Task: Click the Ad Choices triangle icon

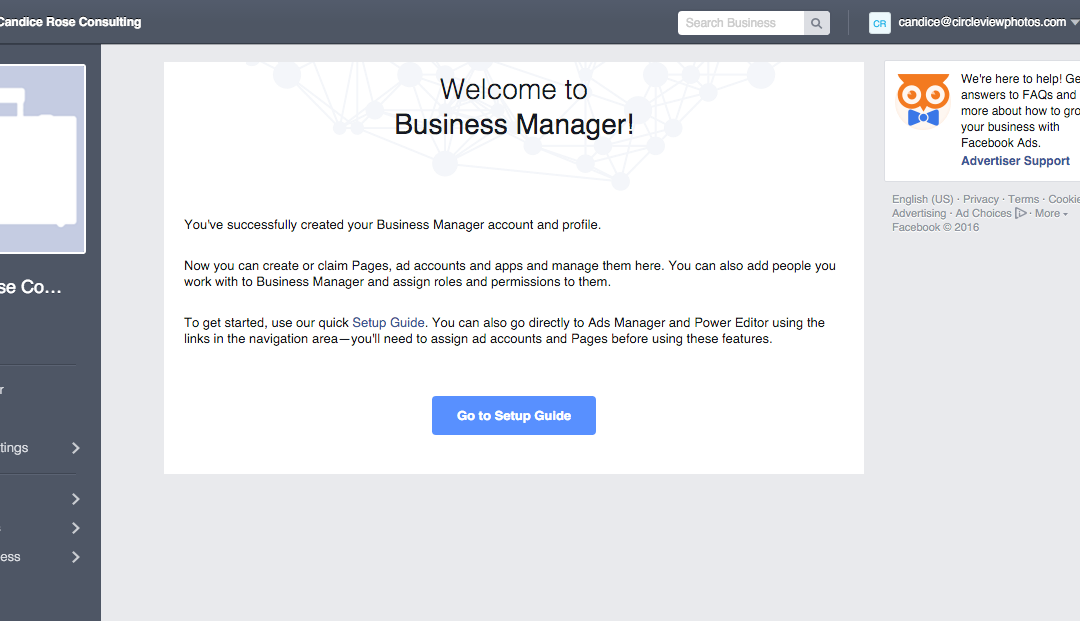Action: click(x=1021, y=213)
